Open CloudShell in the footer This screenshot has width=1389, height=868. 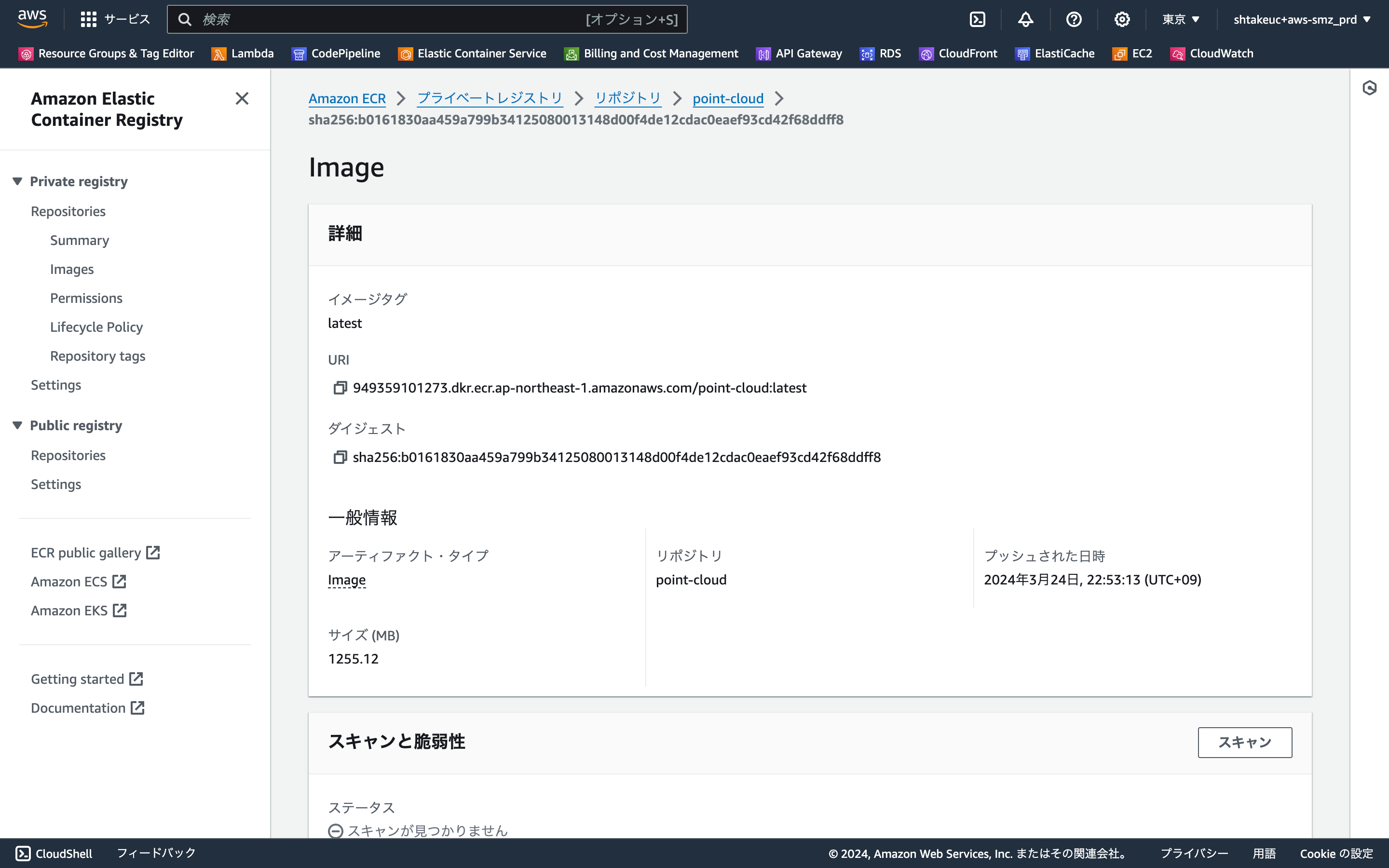pyautogui.click(x=54, y=854)
